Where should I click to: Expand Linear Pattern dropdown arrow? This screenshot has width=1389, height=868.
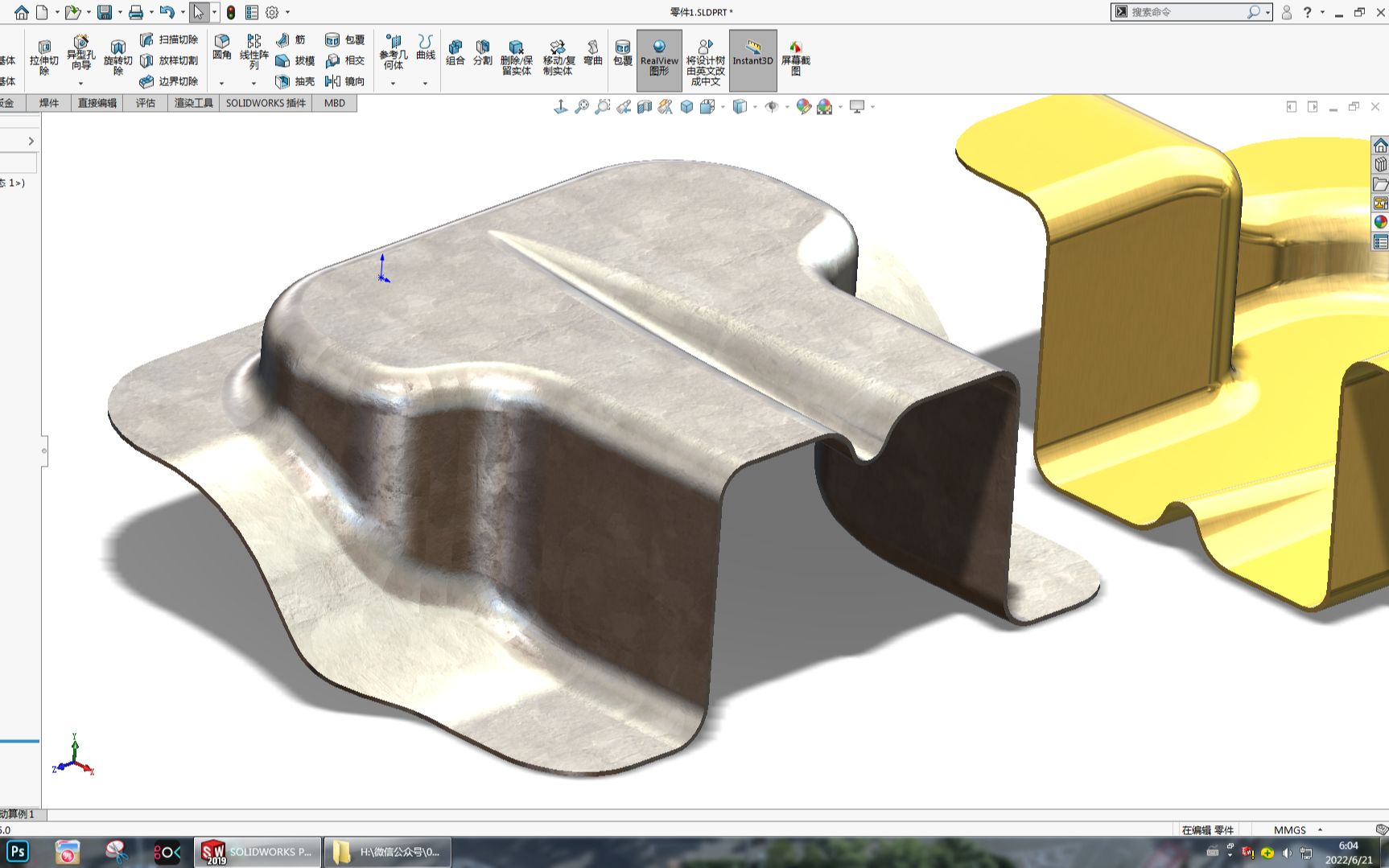pos(253,84)
